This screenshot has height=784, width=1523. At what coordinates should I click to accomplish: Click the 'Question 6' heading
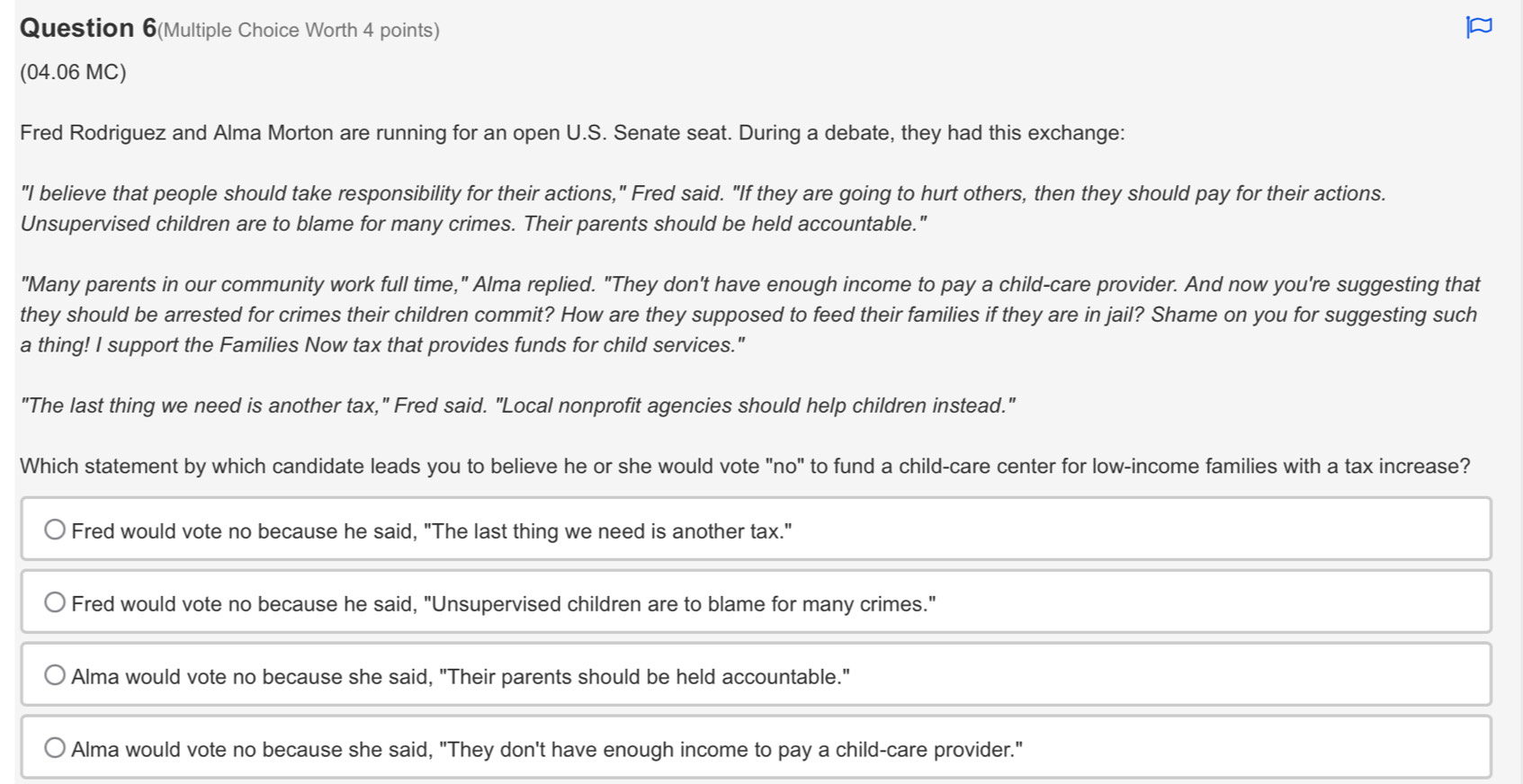pyautogui.click(x=88, y=29)
